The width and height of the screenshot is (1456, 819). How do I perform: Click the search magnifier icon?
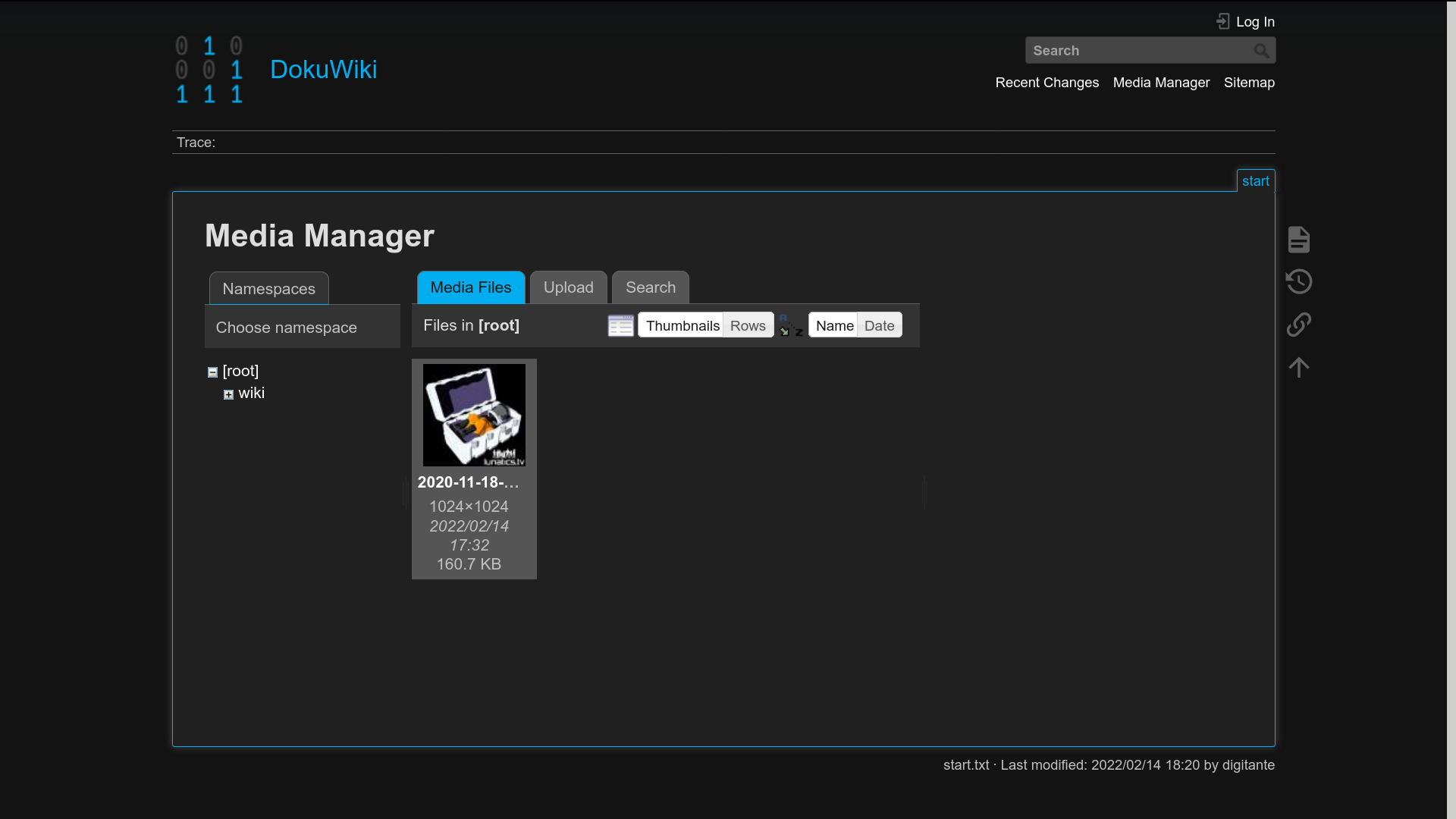1261,51
